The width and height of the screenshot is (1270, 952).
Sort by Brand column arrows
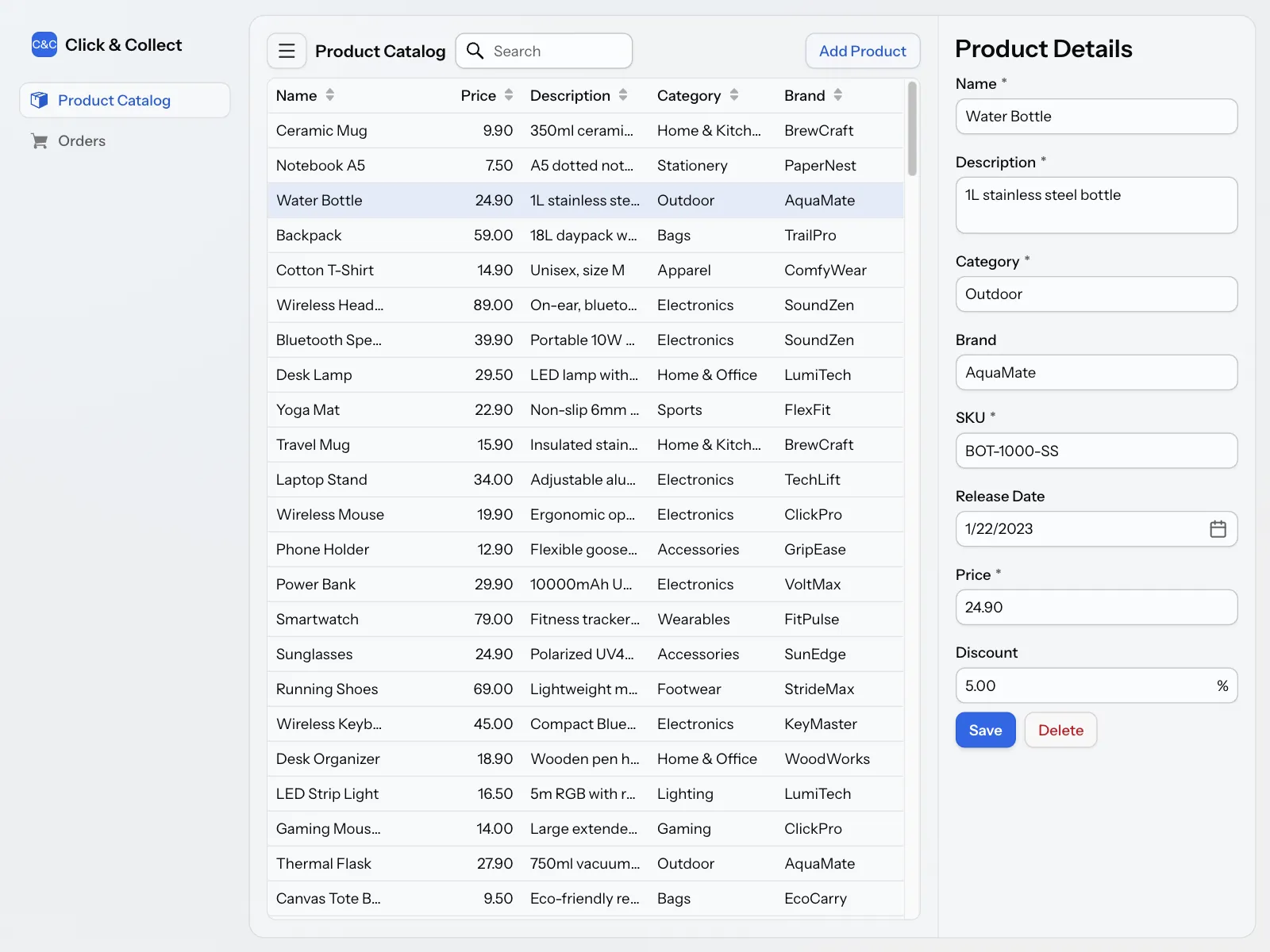[x=837, y=95]
